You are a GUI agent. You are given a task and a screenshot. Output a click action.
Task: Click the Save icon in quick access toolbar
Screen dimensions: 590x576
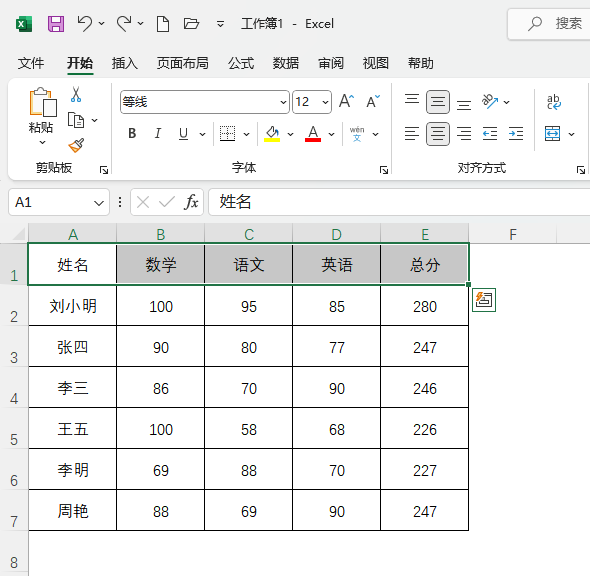(56, 24)
